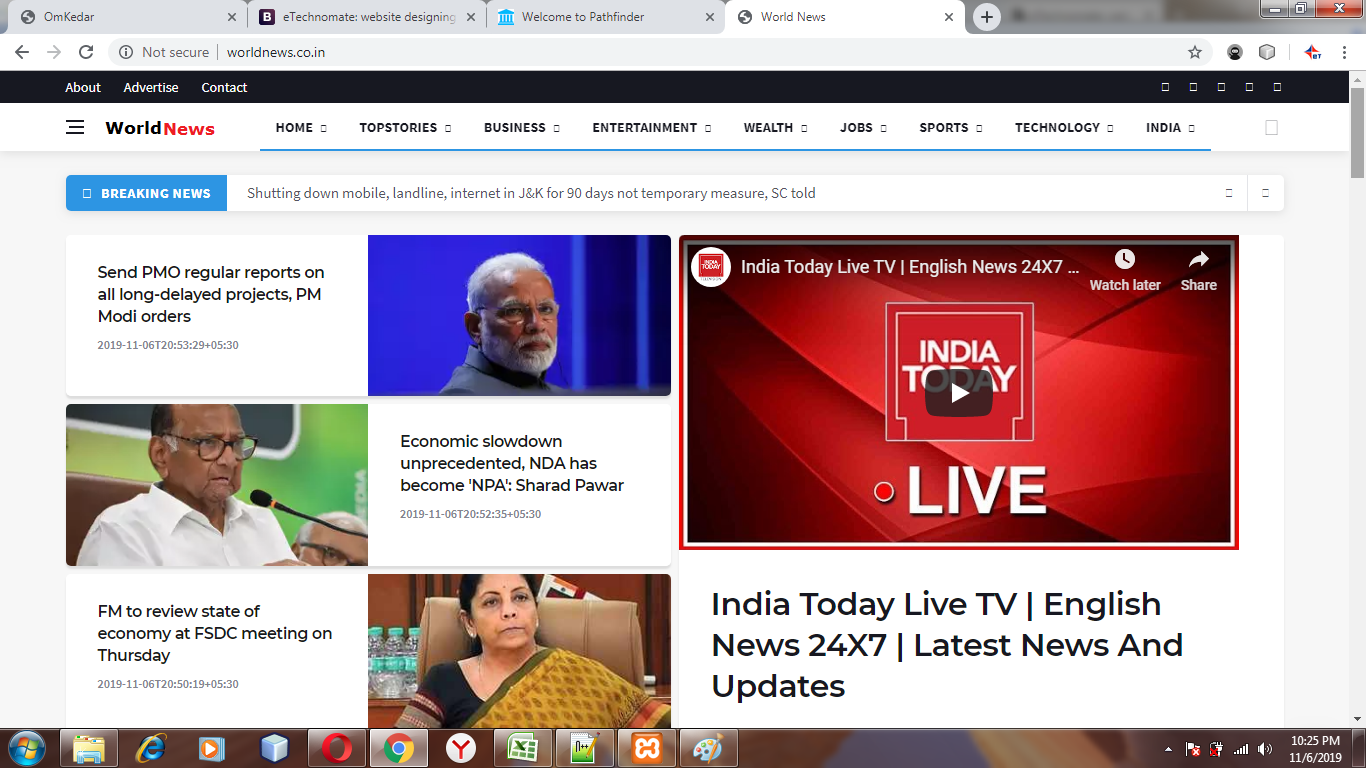Expand the TOPSTORIES dropdown
Screen dimensions: 1366x768
pos(405,127)
